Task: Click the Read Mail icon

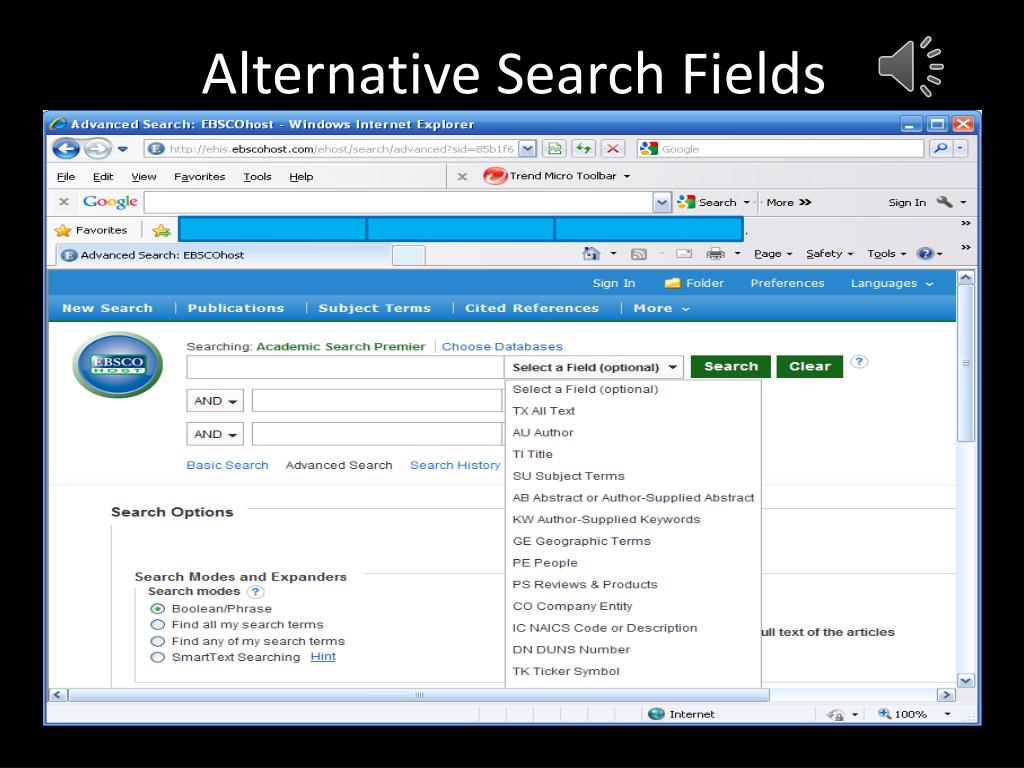Action: point(684,253)
